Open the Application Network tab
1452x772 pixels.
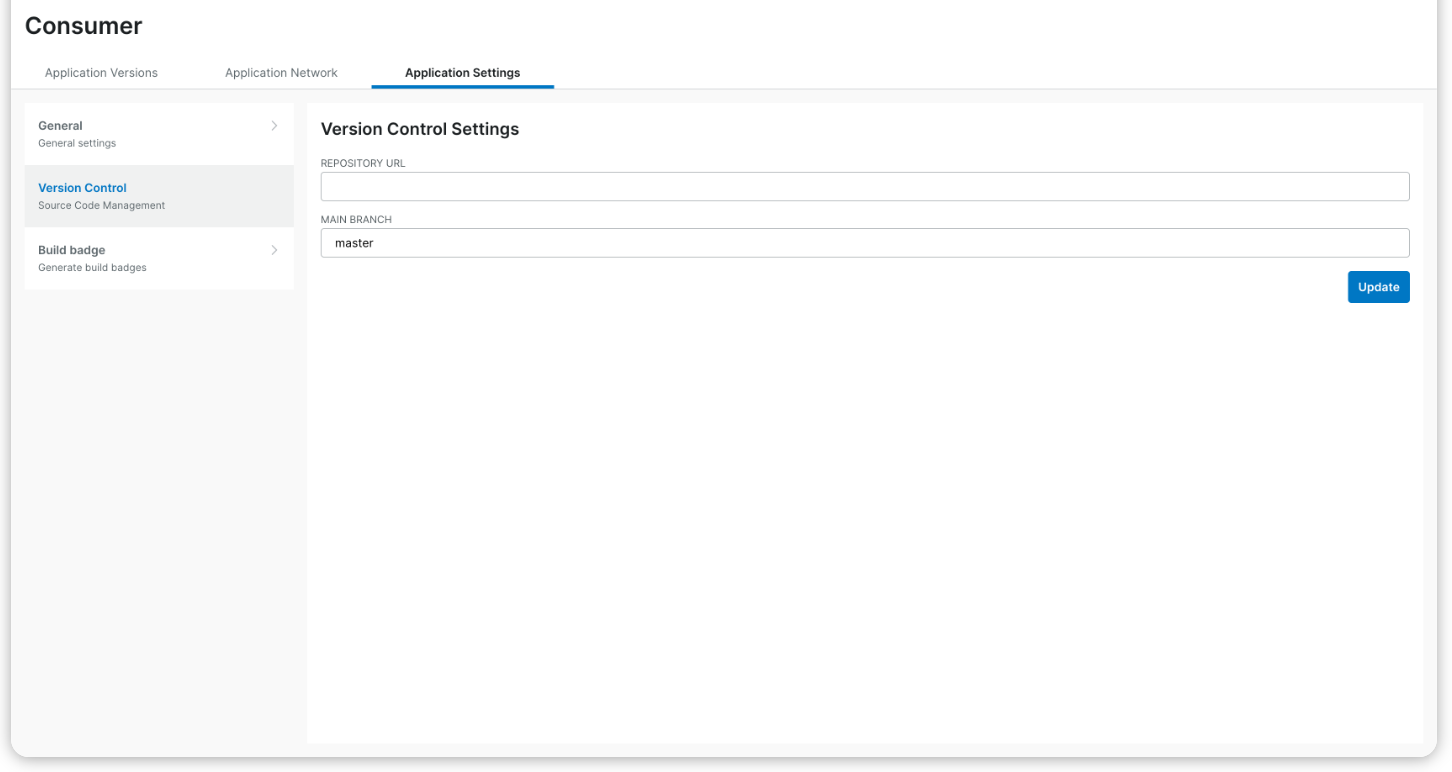[x=281, y=72]
